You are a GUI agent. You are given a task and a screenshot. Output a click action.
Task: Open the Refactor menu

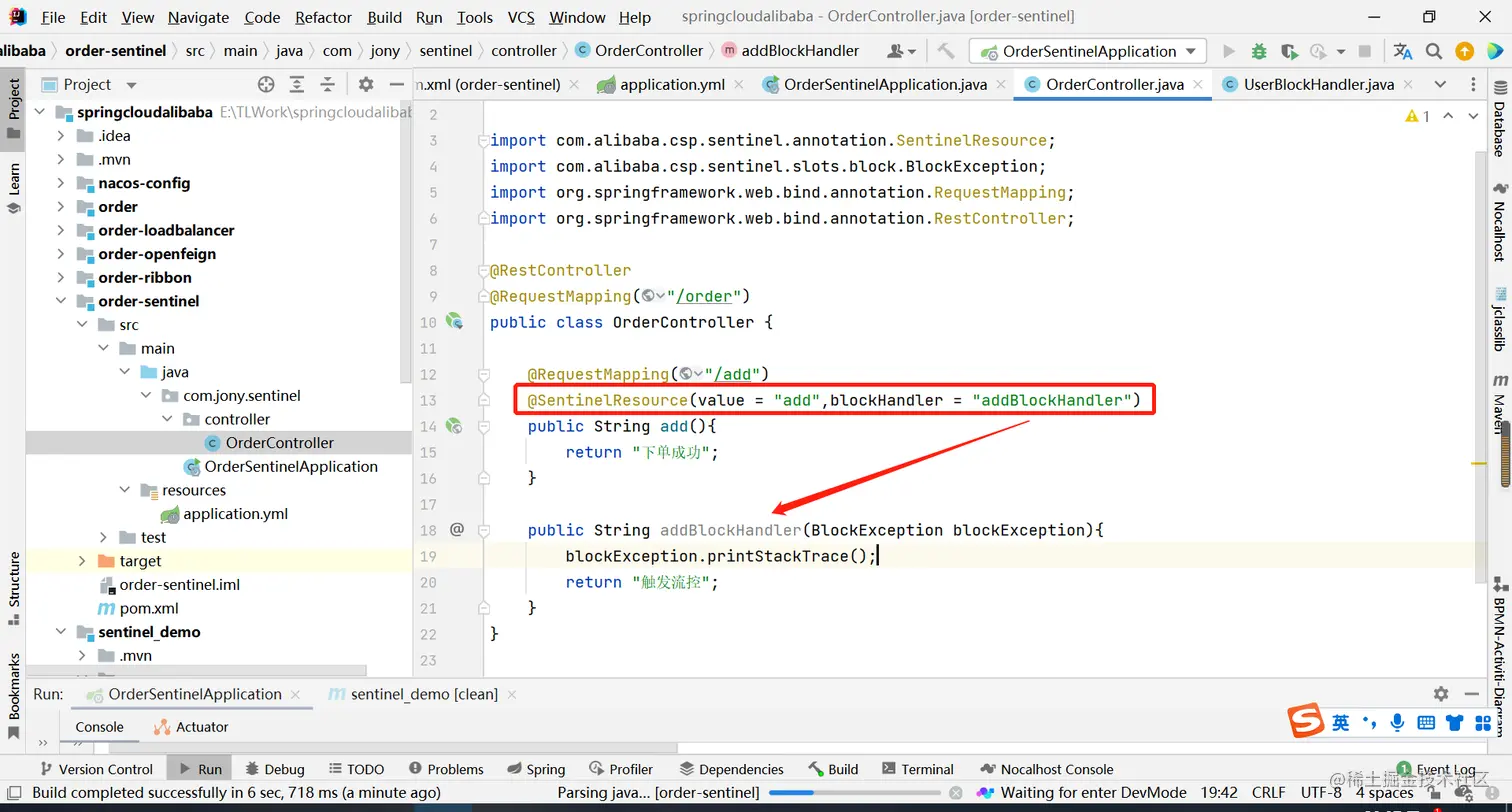(x=324, y=17)
